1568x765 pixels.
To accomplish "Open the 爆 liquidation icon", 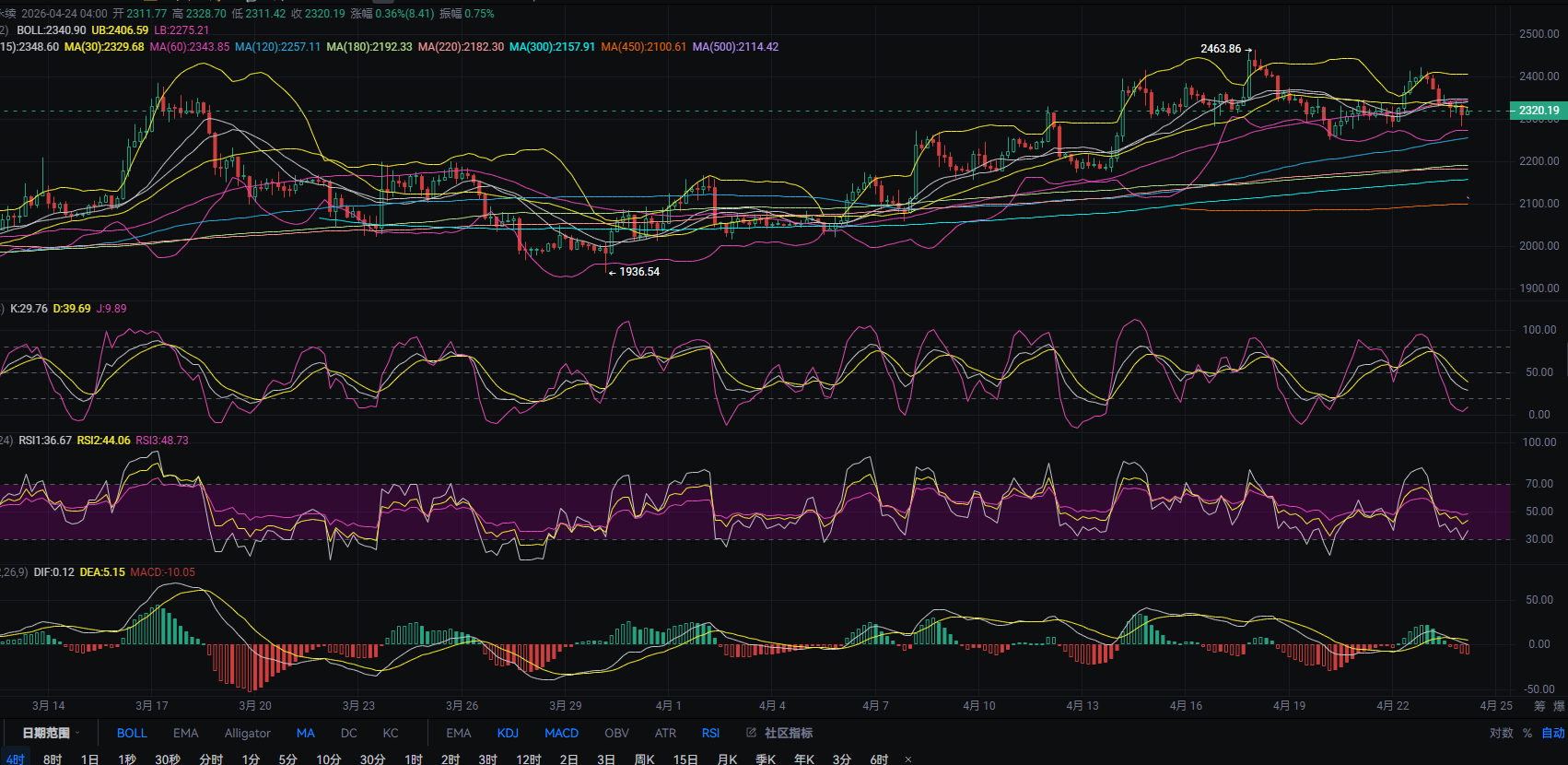I will [1559, 706].
